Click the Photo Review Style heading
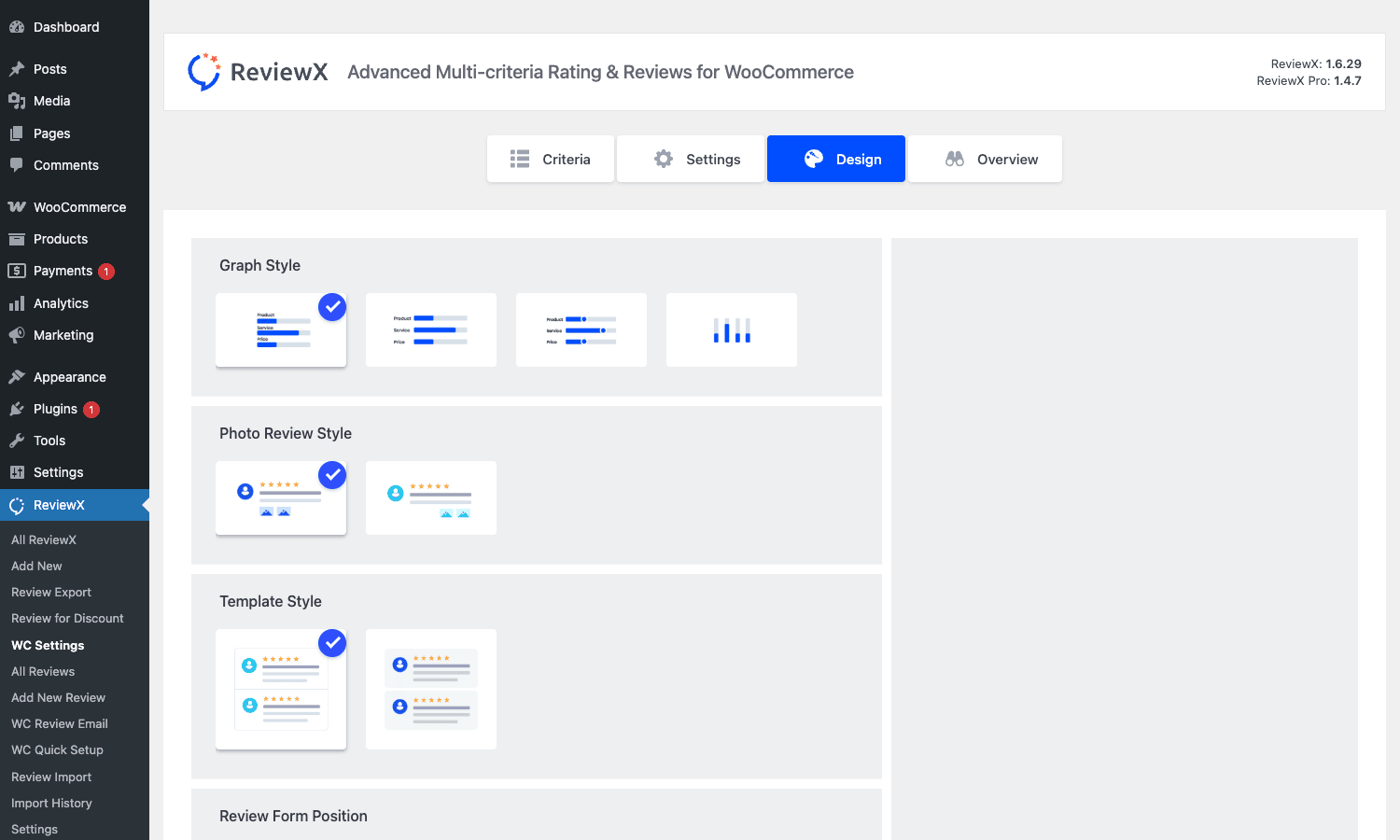The image size is (1400, 840). pos(286,433)
